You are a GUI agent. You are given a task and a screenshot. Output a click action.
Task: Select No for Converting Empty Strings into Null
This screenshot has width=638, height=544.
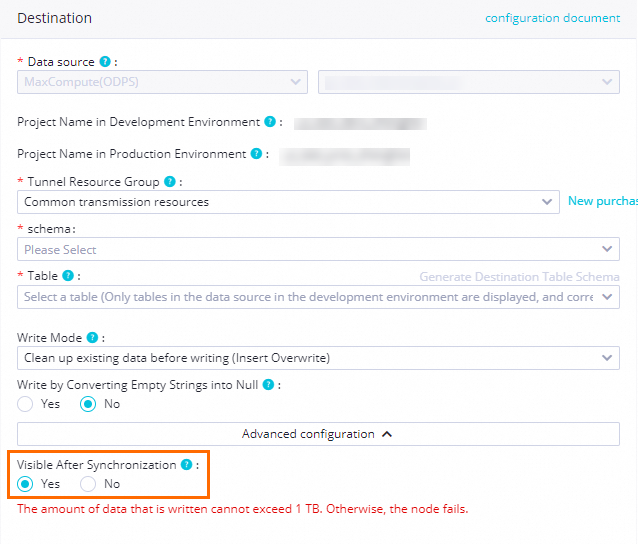pyautogui.click(x=88, y=404)
